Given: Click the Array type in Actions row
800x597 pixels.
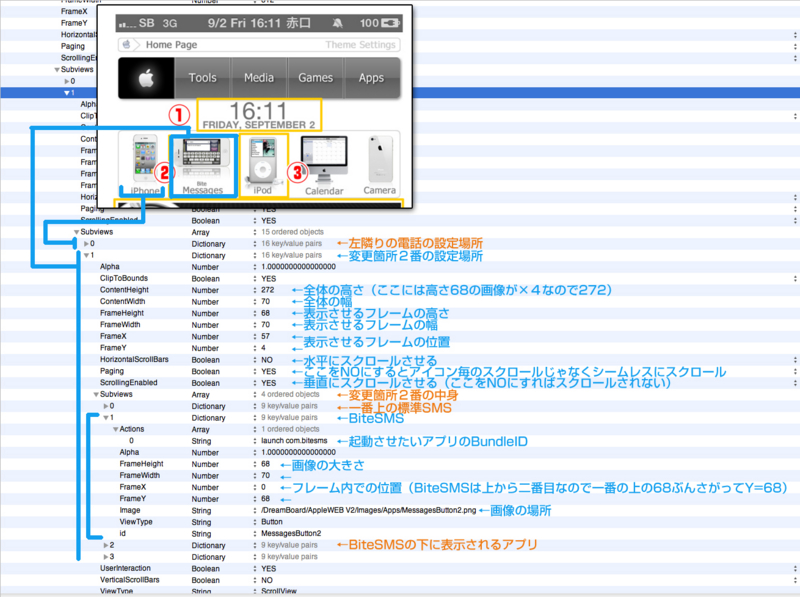Looking at the screenshot, I should [x=201, y=429].
